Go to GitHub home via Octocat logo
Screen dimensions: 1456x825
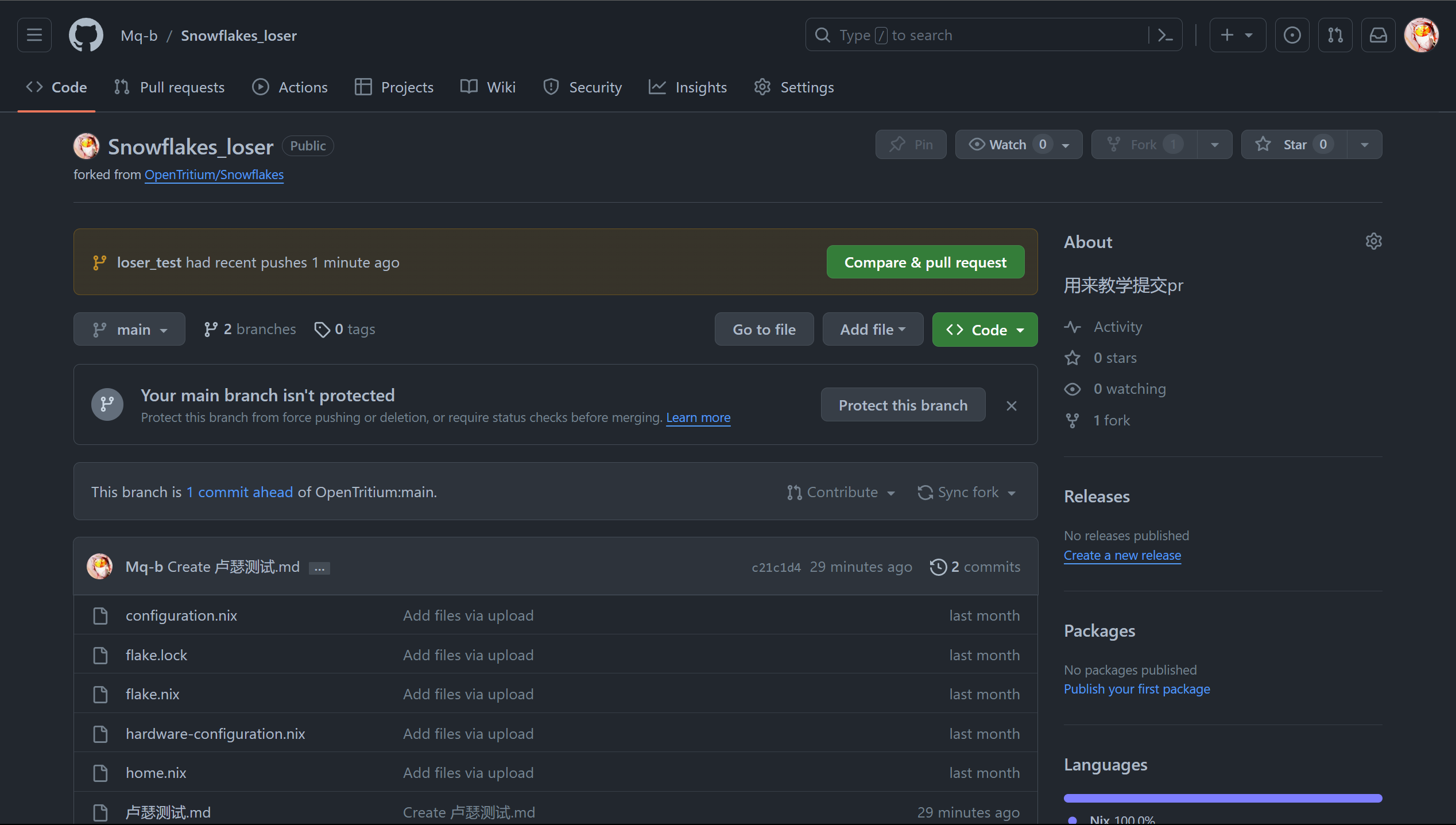(x=86, y=35)
